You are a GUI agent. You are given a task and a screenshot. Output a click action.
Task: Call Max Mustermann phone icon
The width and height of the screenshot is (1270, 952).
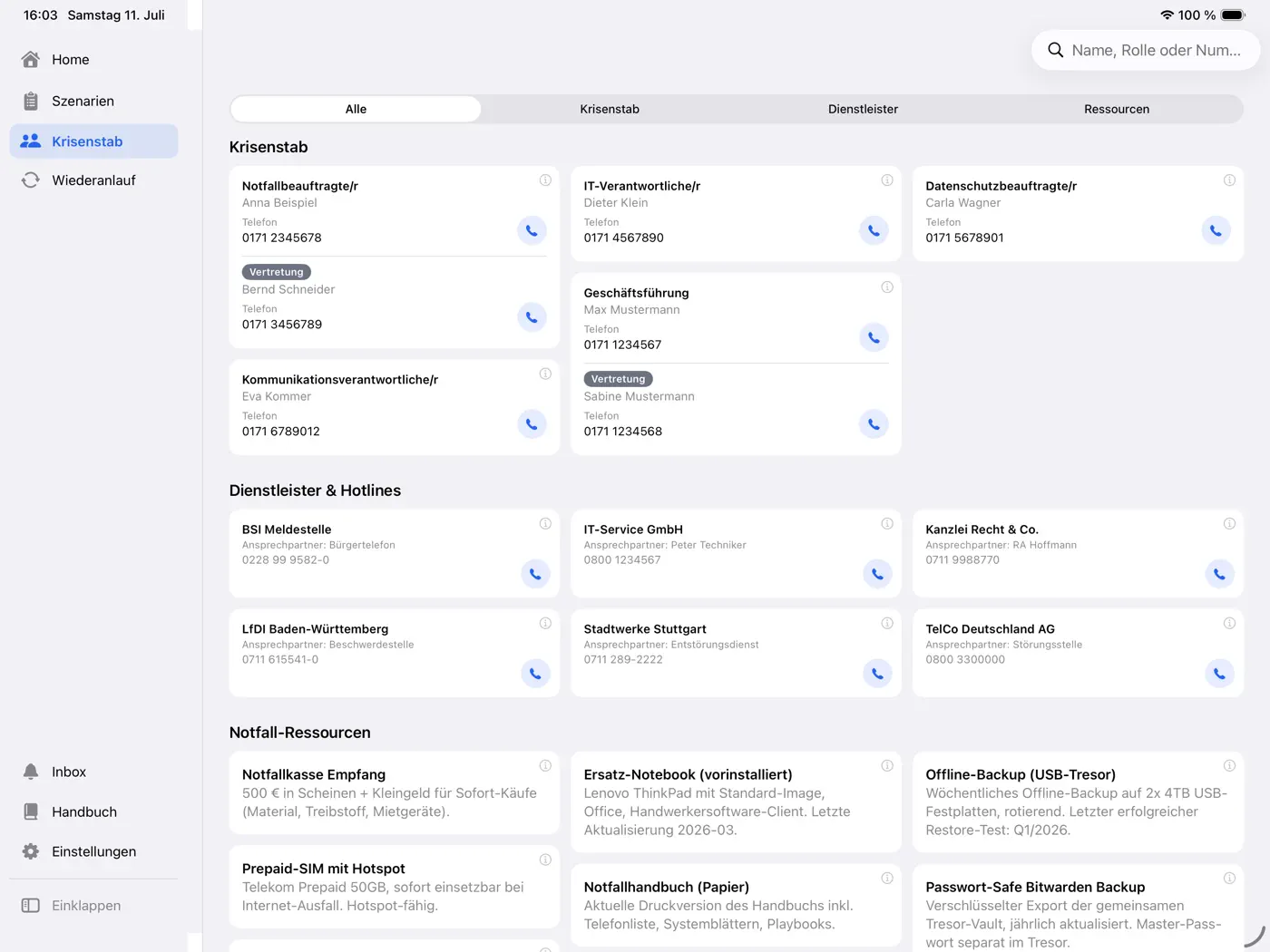[x=874, y=337]
